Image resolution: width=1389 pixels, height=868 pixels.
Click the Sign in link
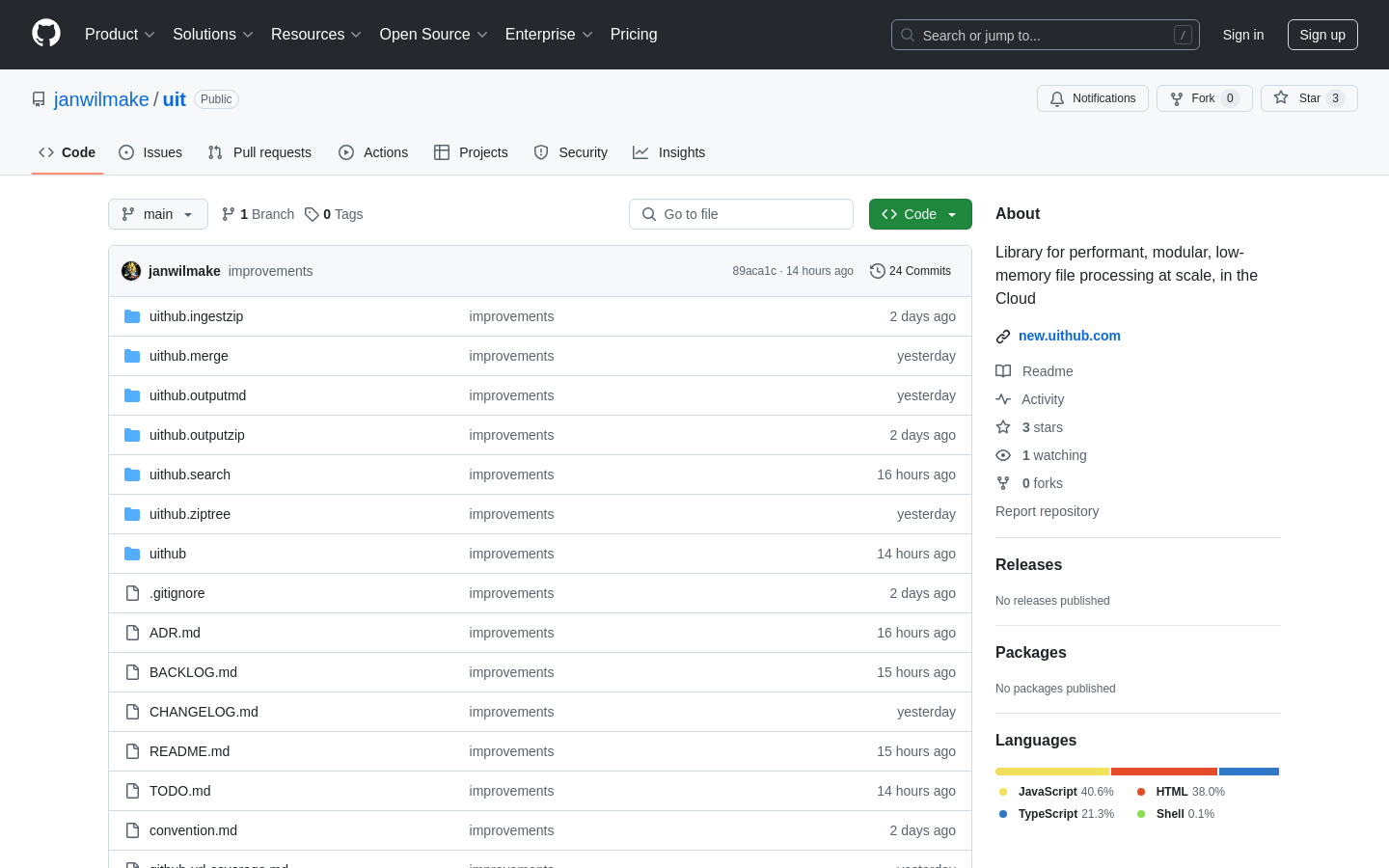coord(1243,35)
